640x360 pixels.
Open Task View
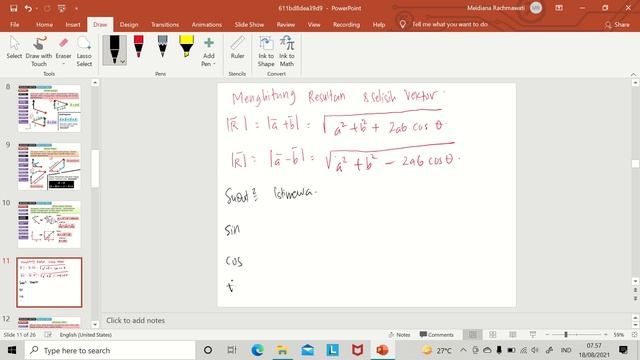pos(231,350)
